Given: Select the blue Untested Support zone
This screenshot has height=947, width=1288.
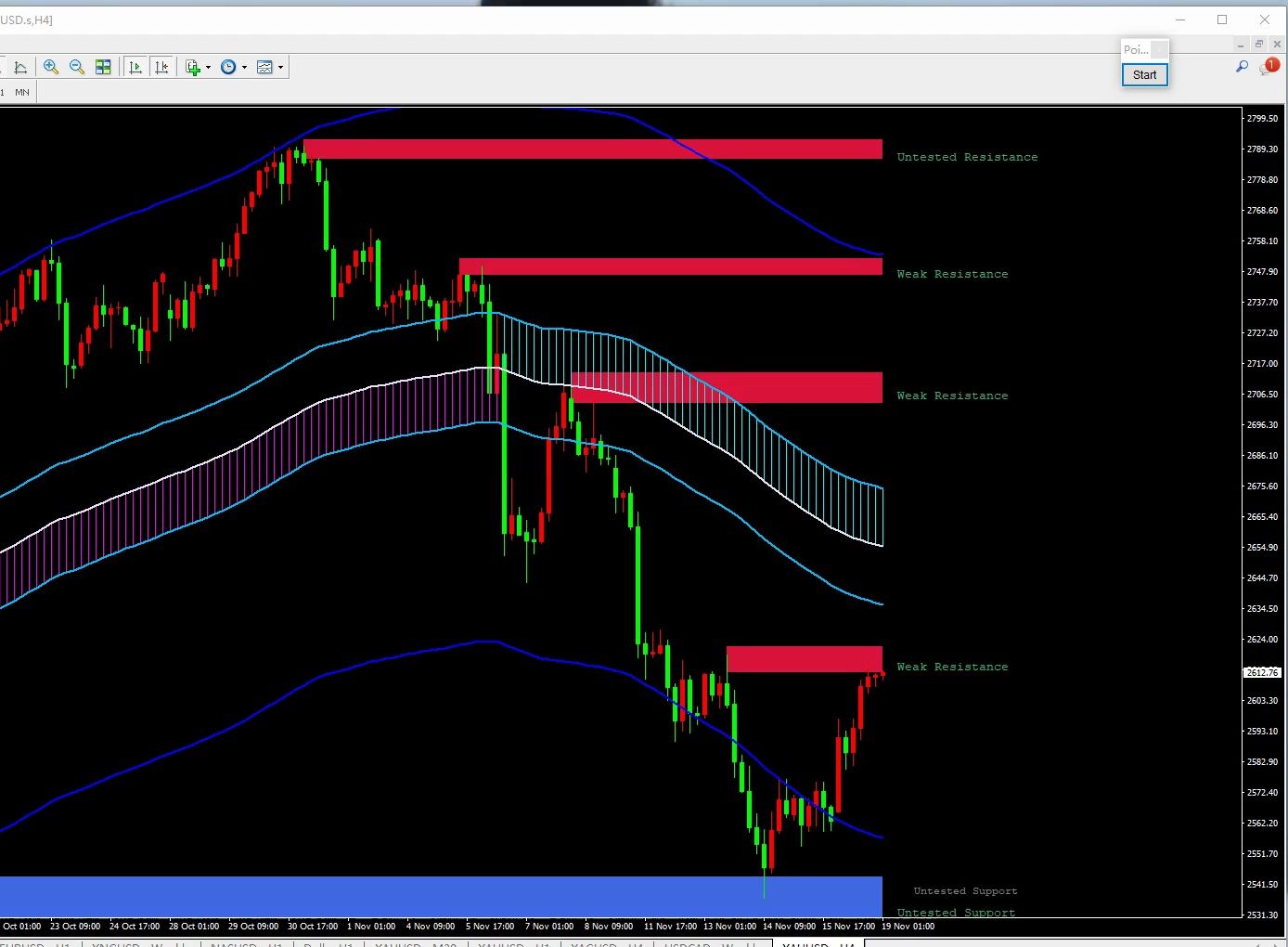Looking at the screenshot, I should [x=441, y=896].
